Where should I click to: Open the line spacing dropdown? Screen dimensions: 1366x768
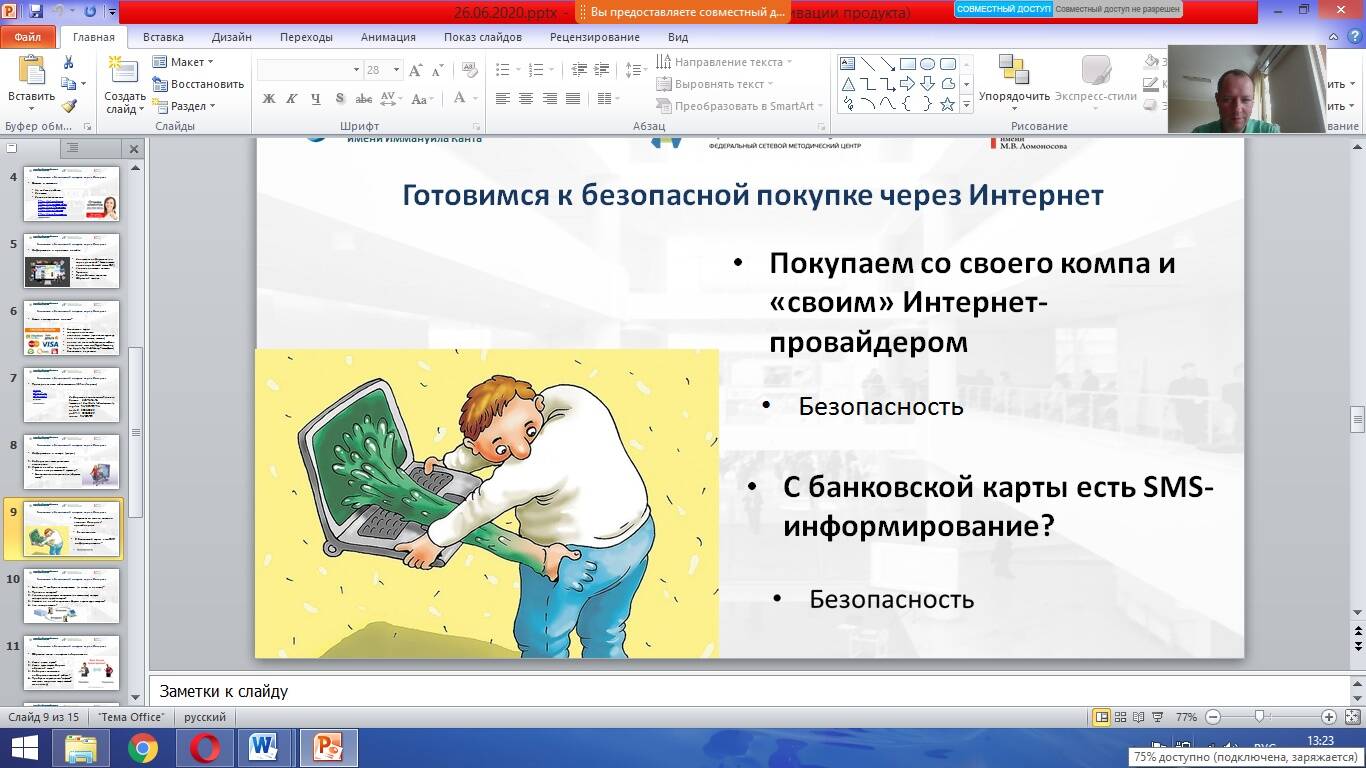pyautogui.click(x=636, y=70)
